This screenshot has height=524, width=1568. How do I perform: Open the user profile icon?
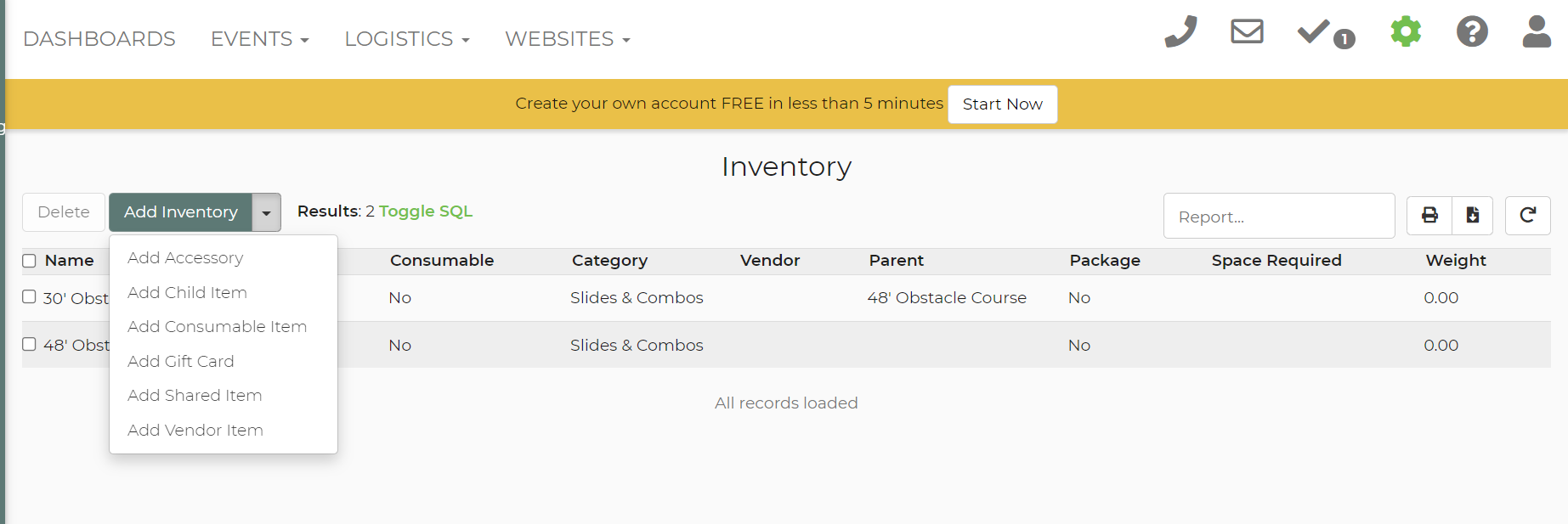pos(1537,32)
